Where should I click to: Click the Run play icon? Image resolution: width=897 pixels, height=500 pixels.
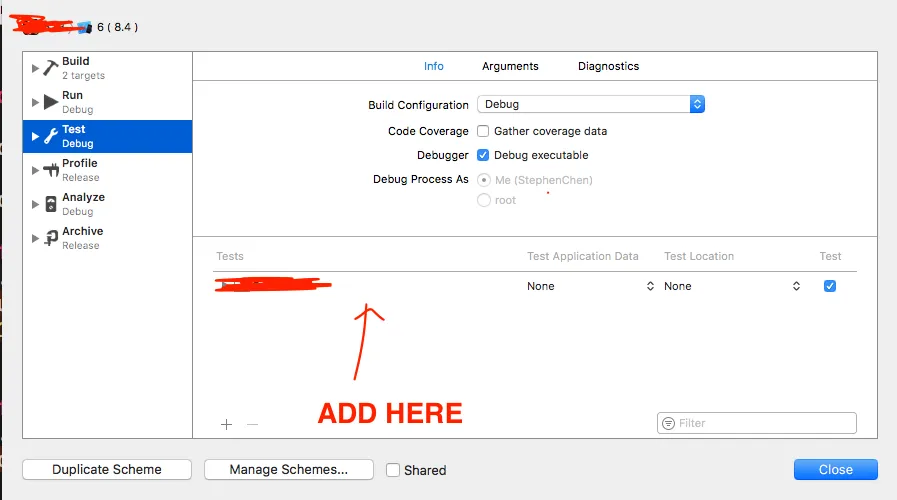(50, 102)
